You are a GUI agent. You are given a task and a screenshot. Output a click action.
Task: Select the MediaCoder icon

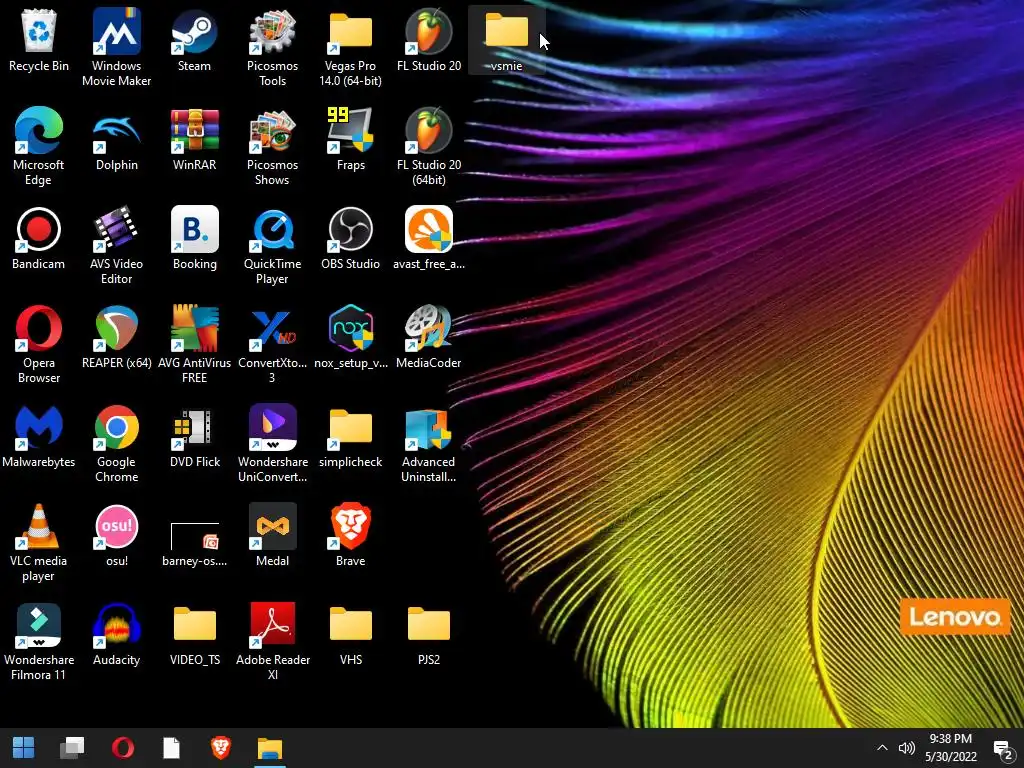coord(428,338)
